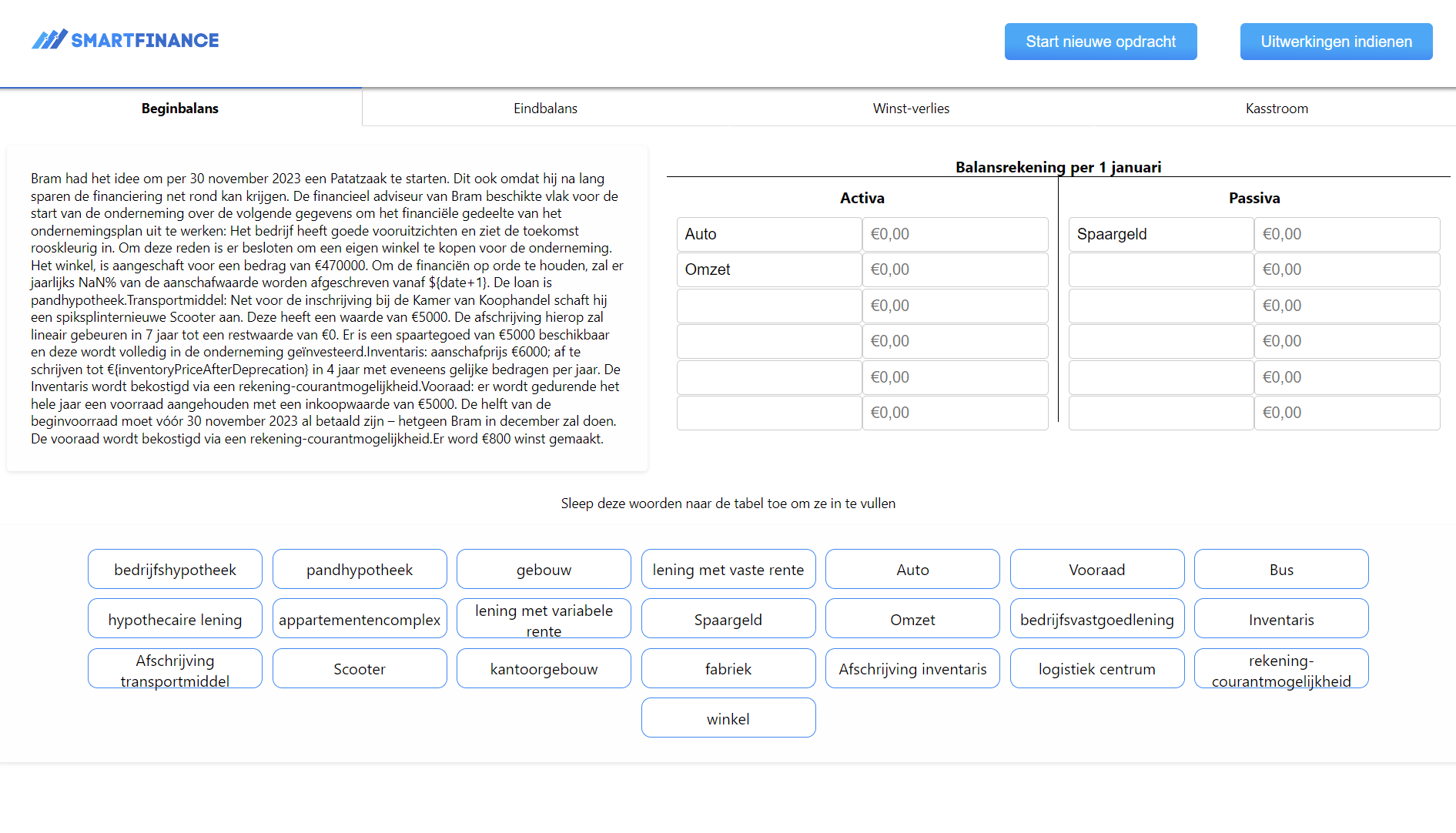Select the hypothecaire lening chip
The width and height of the screenshot is (1456, 833).
pyautogui.click(x=175, y=618)
